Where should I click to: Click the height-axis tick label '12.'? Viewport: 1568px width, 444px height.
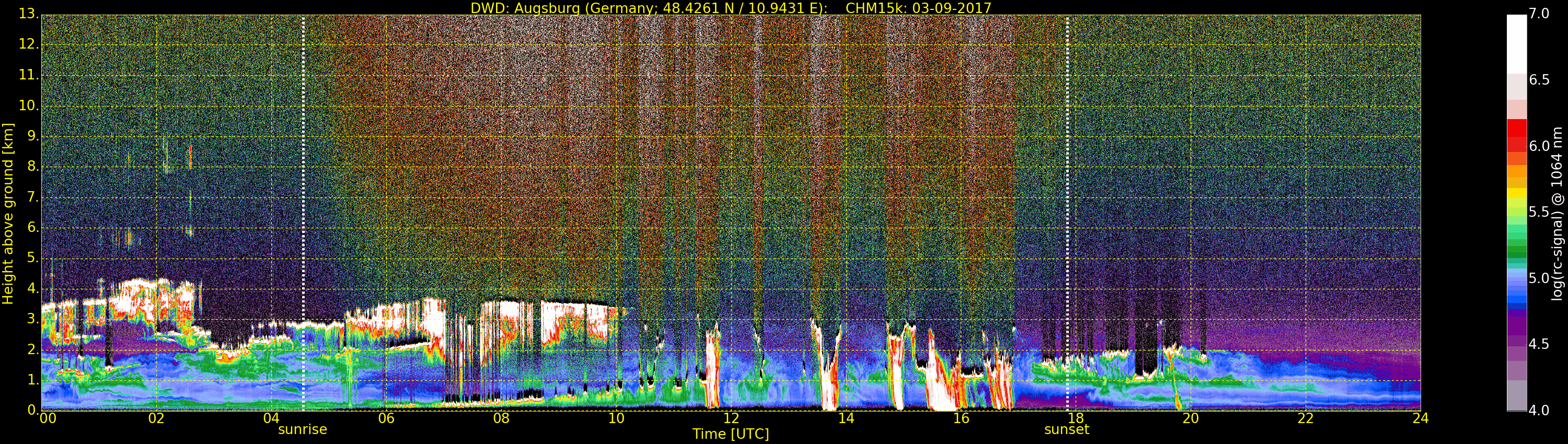click(28, 44)
